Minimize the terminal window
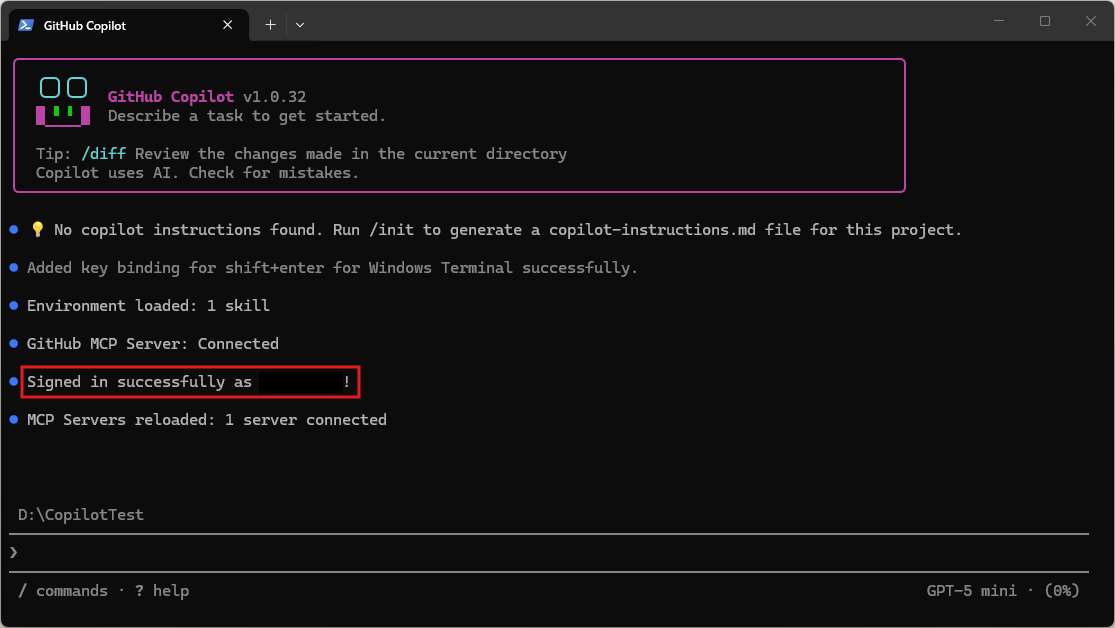Image resolution: width=1115 pixels, height=628 pixels. (999, 21)
